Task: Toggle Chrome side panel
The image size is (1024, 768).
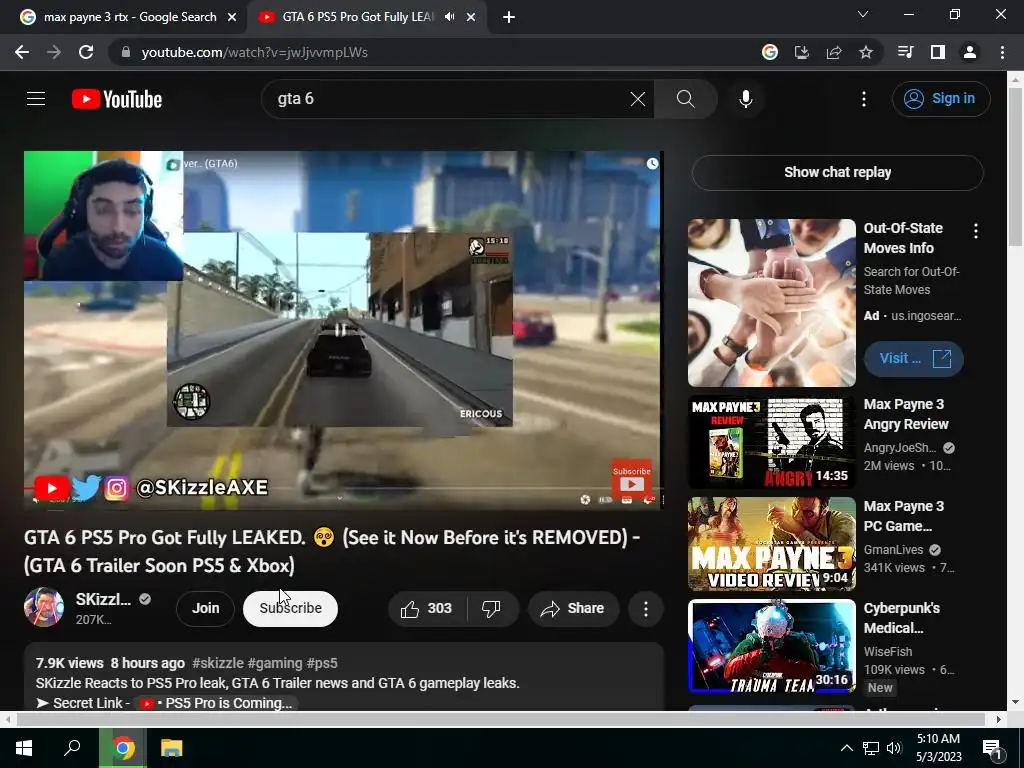Action: (938, 52)
